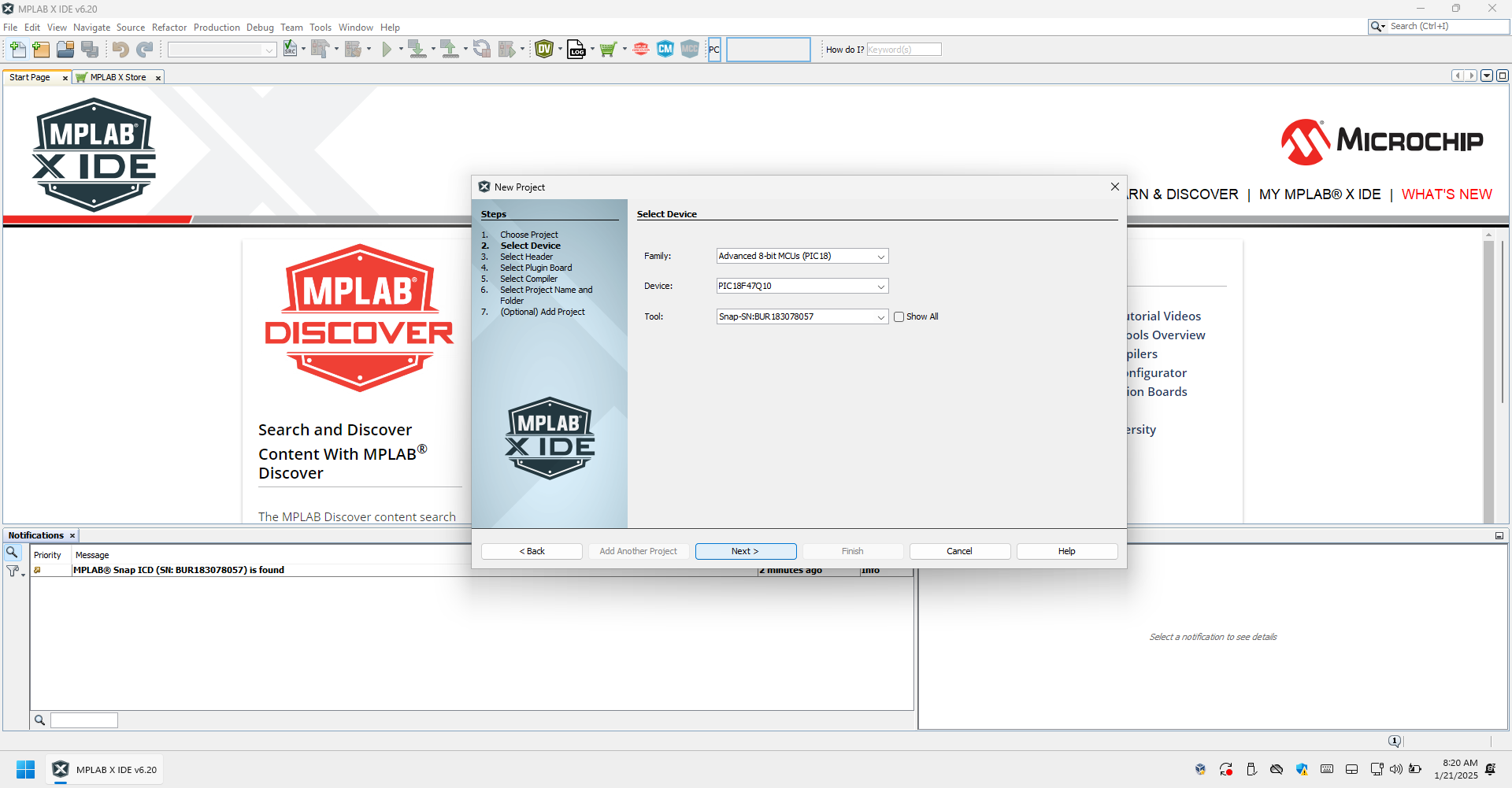Click the green Run Project arrow
This screenshot has width=1512, height=788.
[387, 50]
